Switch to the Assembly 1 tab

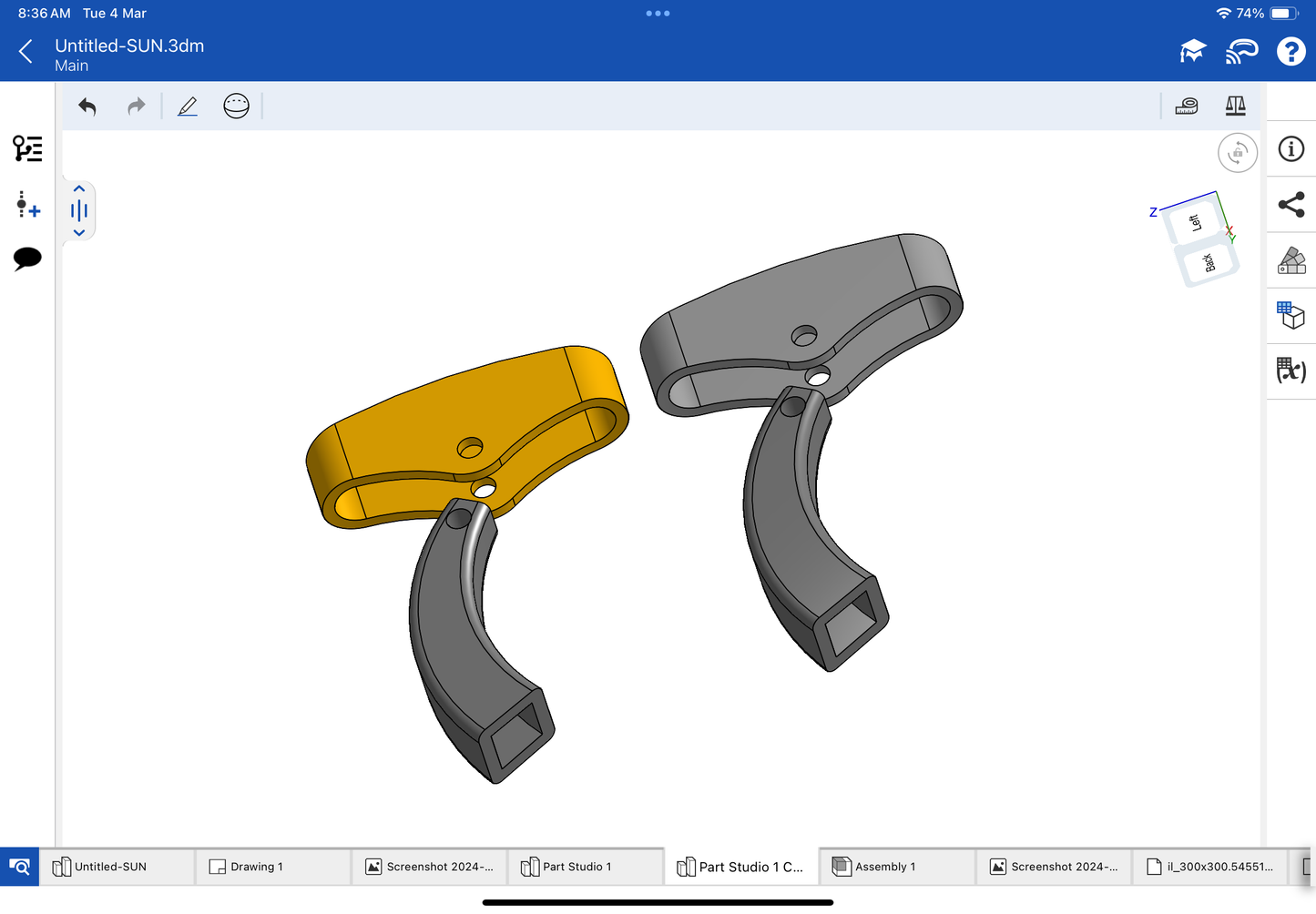click(x=896, y=867)
